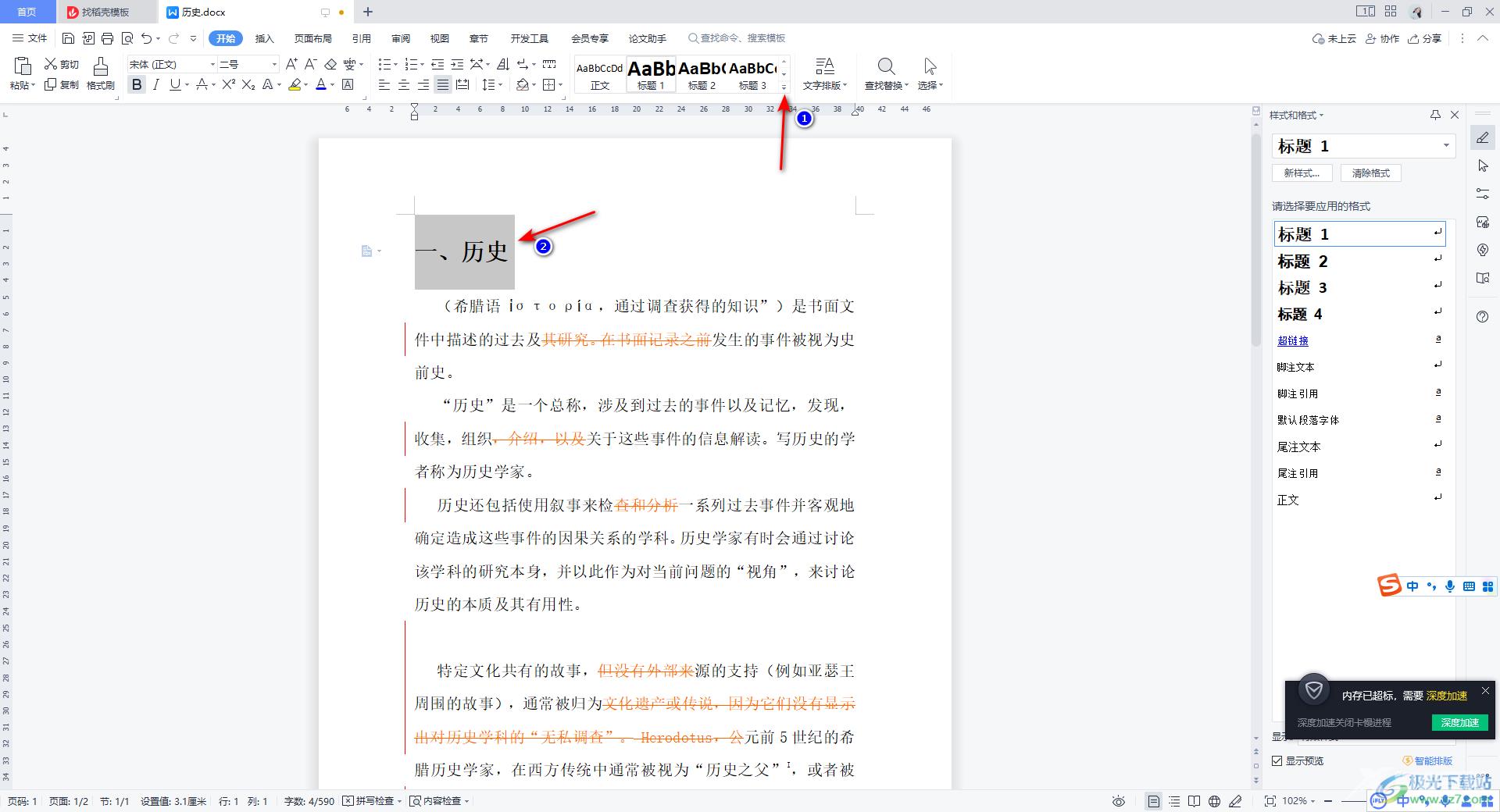This screenshot has width=1500, height=812.
Task: Open the text highlight color swatch
Action: pyautogui.click(x=295, y=84)
